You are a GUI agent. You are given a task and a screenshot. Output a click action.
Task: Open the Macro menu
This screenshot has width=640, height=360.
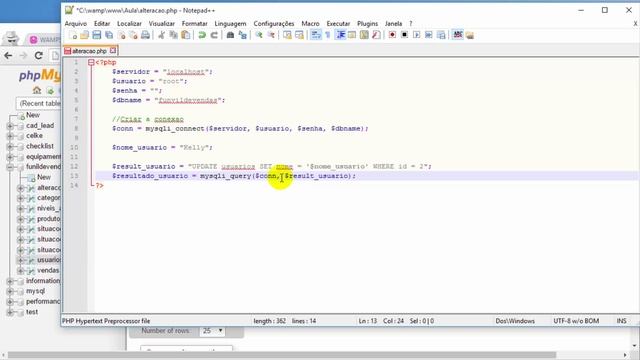(310, 24)
